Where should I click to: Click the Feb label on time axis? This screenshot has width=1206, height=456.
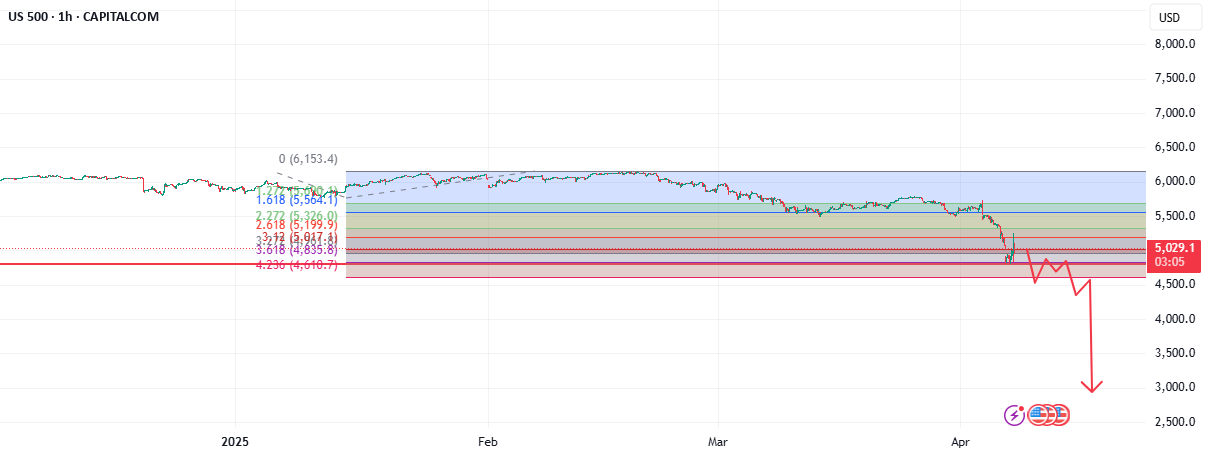pyautogui.click(x=487, y=441)
